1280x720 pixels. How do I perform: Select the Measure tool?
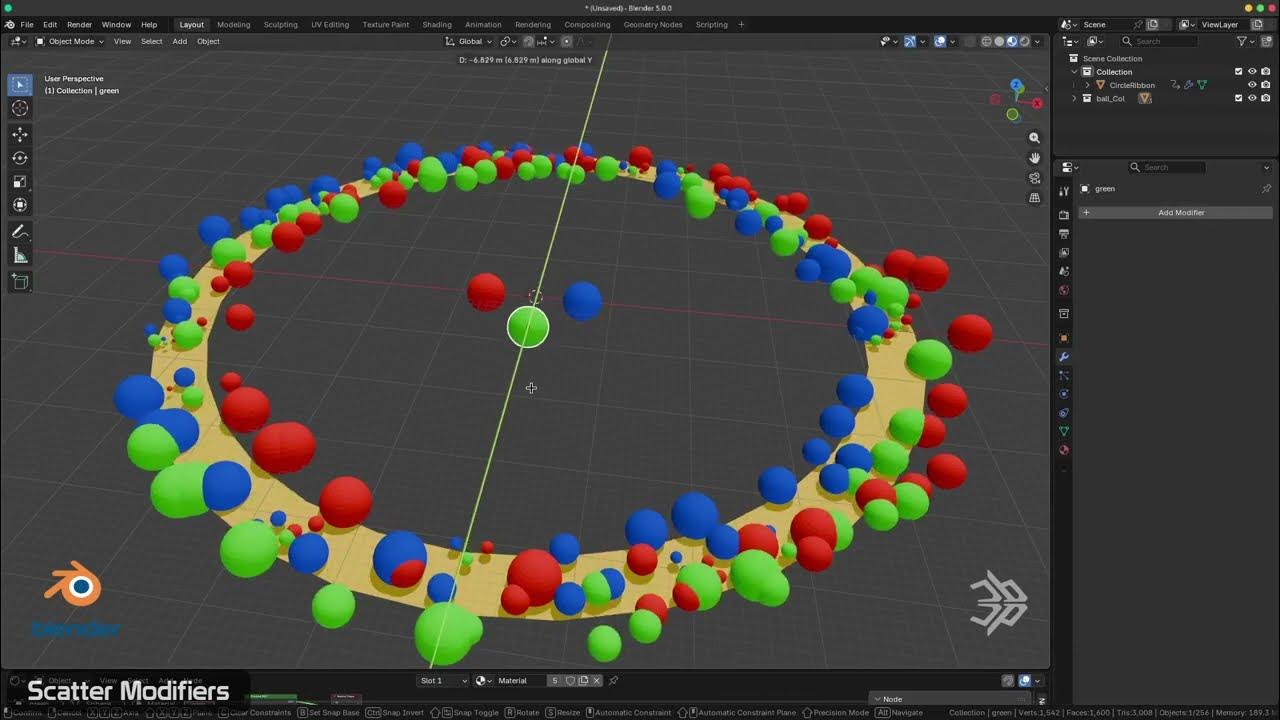(x=20, y=254)
